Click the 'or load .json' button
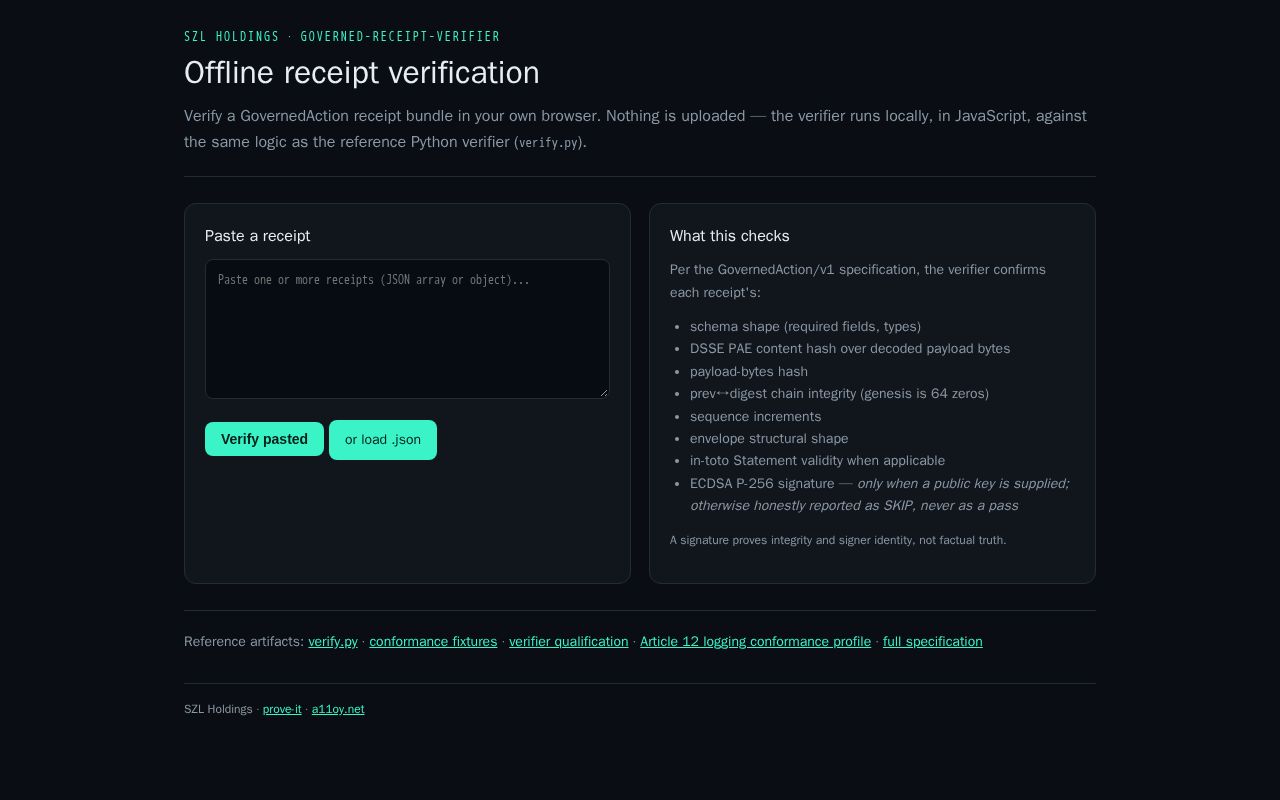1280x800 pixels. click(x=383, y=440)
